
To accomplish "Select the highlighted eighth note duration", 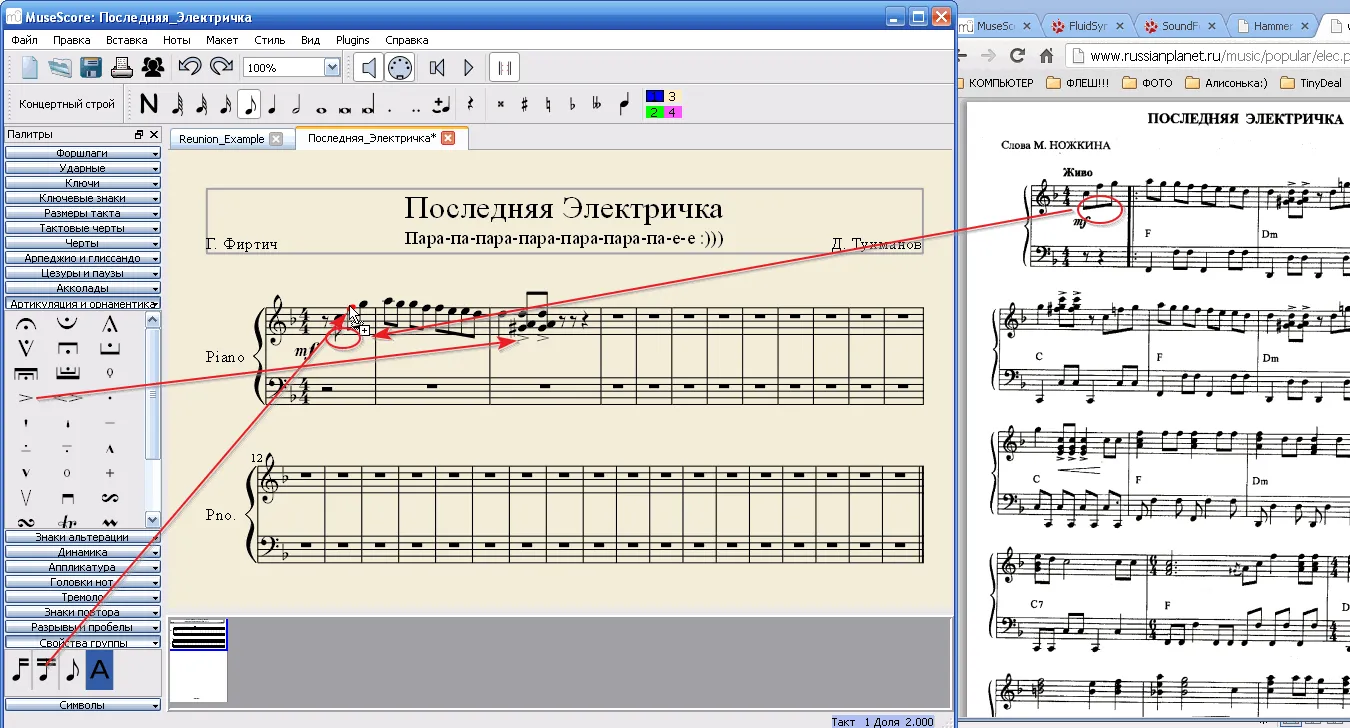I will 249,104.
